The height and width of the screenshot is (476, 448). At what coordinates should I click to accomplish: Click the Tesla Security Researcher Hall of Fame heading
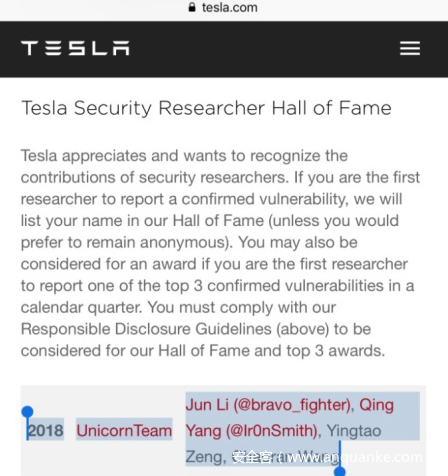(x=206, y=108)
